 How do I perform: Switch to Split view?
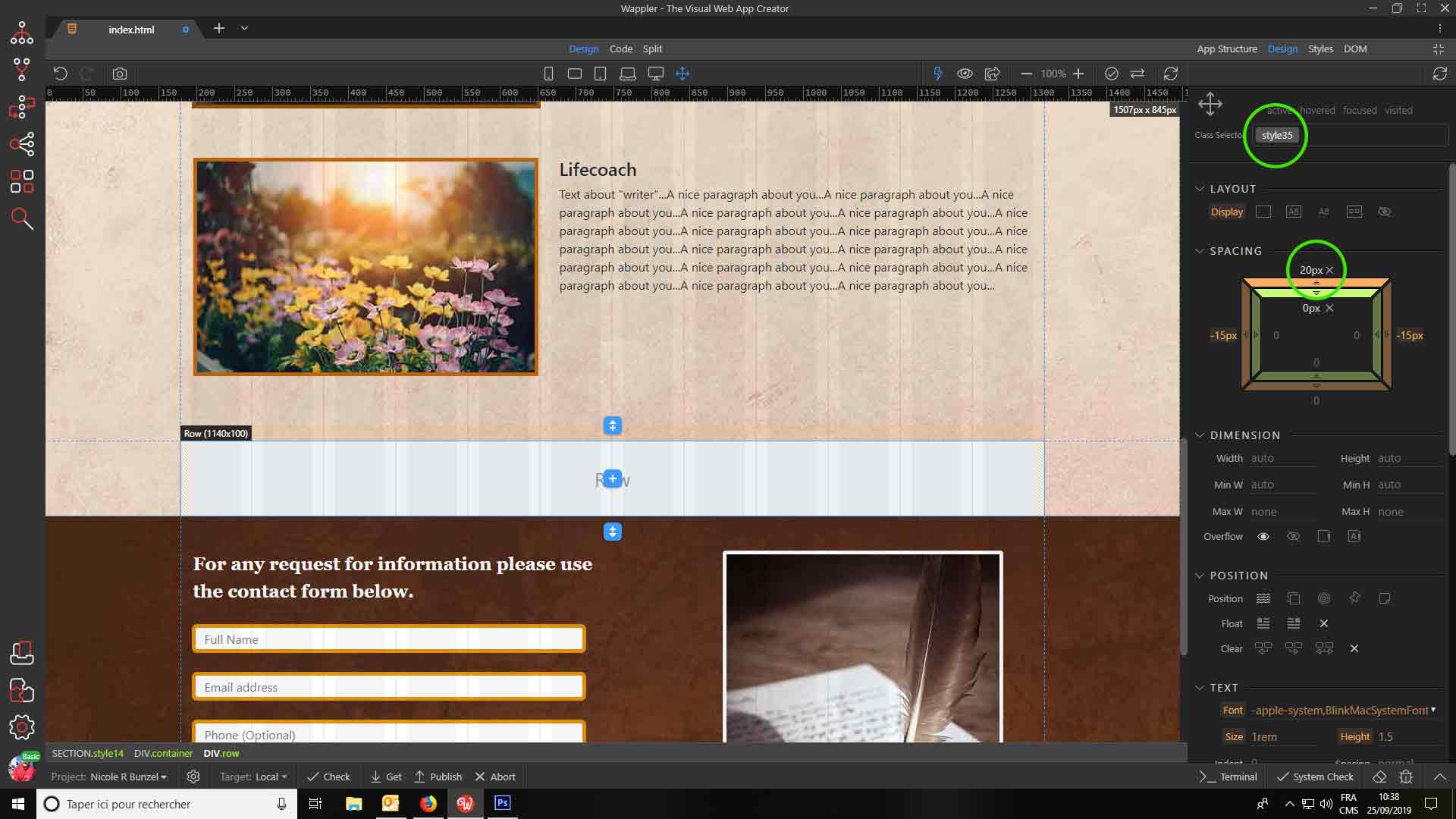652,49
